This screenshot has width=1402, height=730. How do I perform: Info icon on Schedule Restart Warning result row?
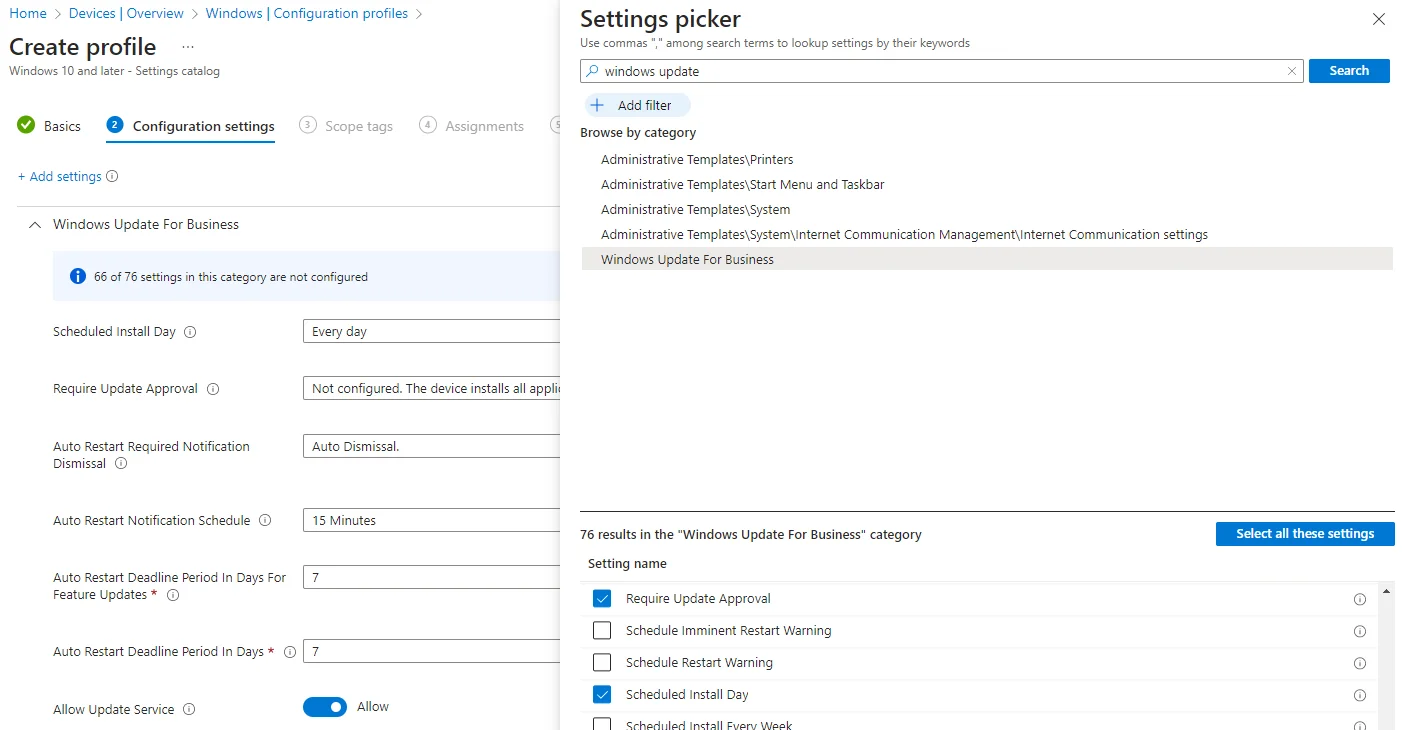tap(1359, 663)
